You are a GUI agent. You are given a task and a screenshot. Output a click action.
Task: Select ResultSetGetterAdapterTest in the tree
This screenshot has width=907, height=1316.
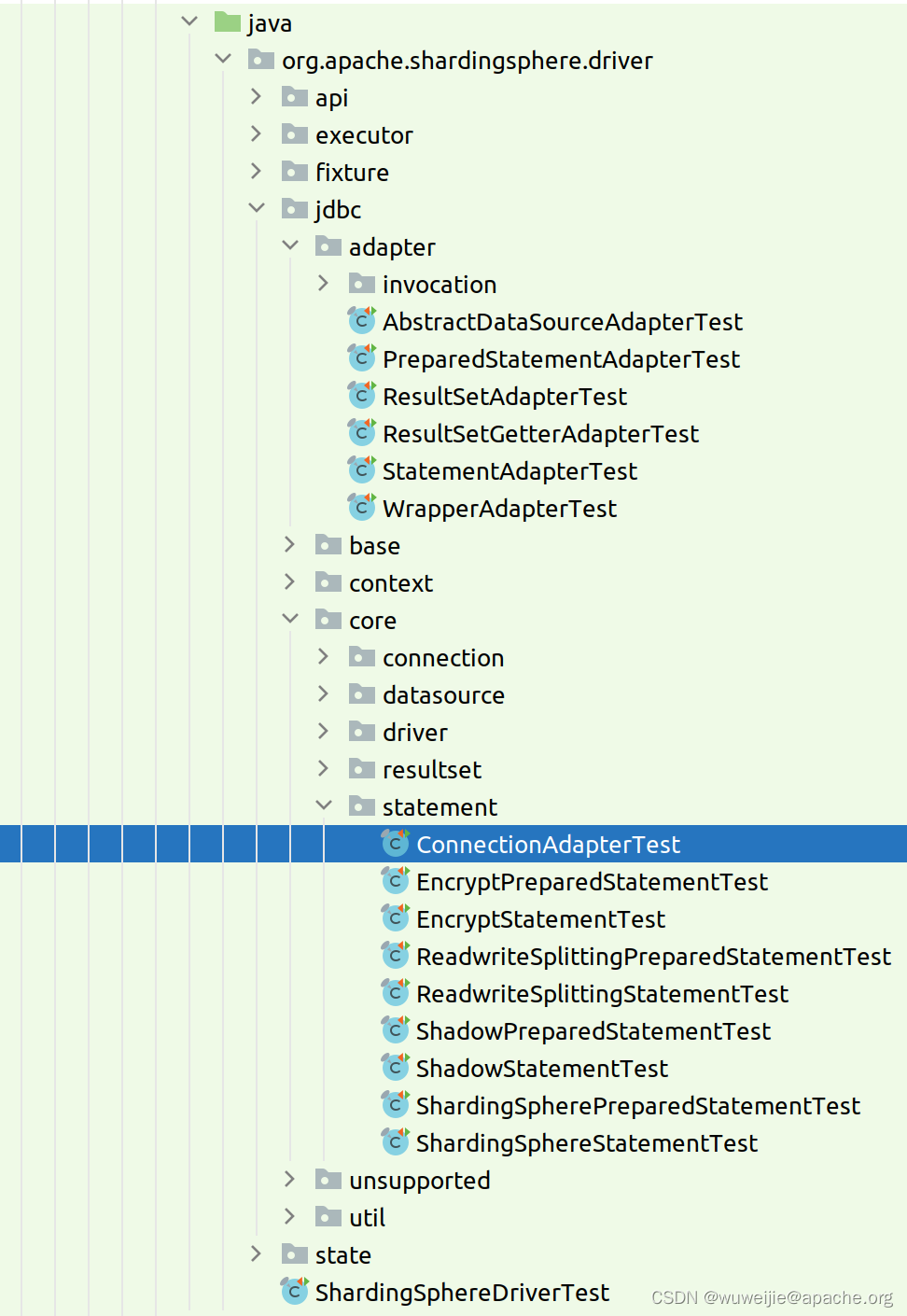540,434
